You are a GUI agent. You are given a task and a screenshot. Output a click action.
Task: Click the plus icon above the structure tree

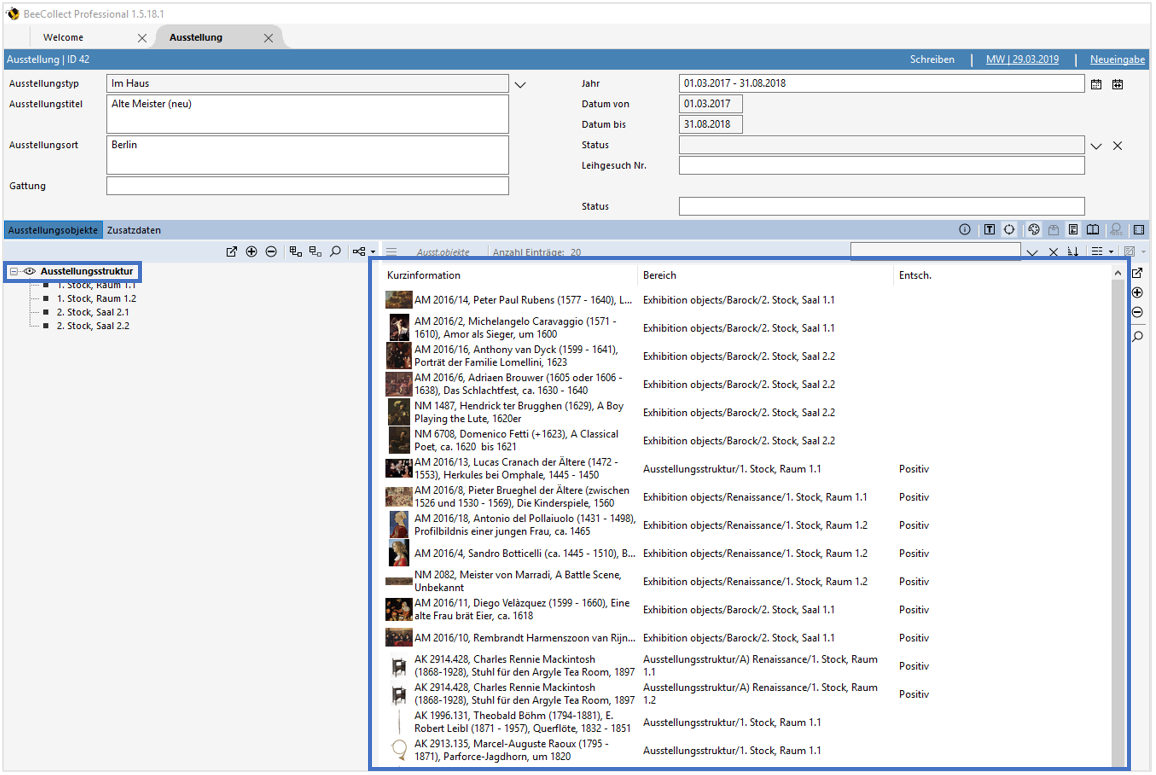click(x=251, y=252)
